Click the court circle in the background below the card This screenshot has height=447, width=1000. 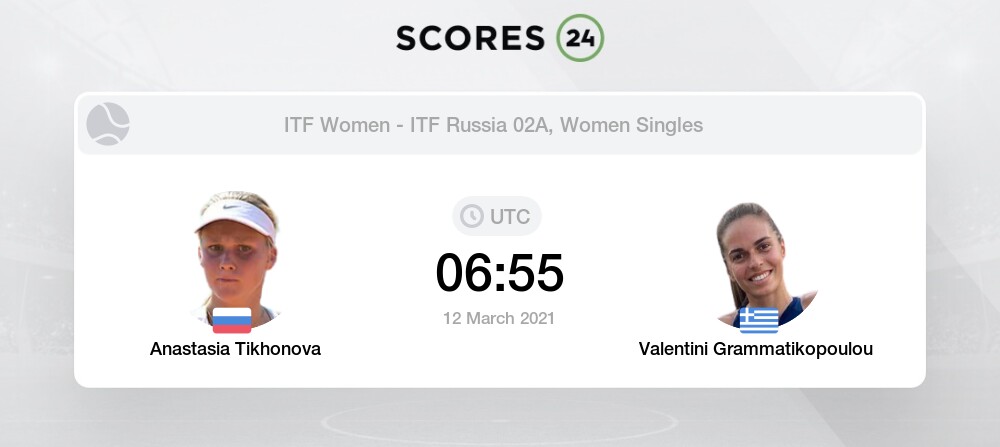coord(500,420)
